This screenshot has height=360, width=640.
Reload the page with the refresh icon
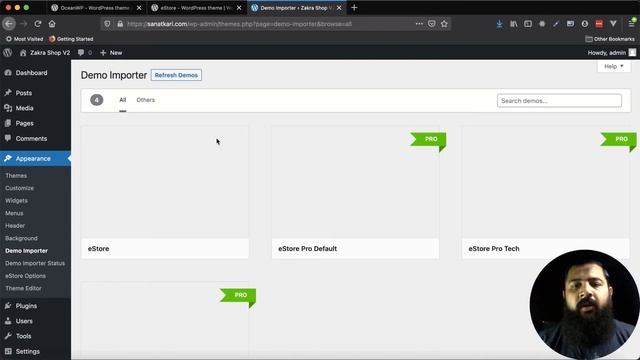point(38,24)
